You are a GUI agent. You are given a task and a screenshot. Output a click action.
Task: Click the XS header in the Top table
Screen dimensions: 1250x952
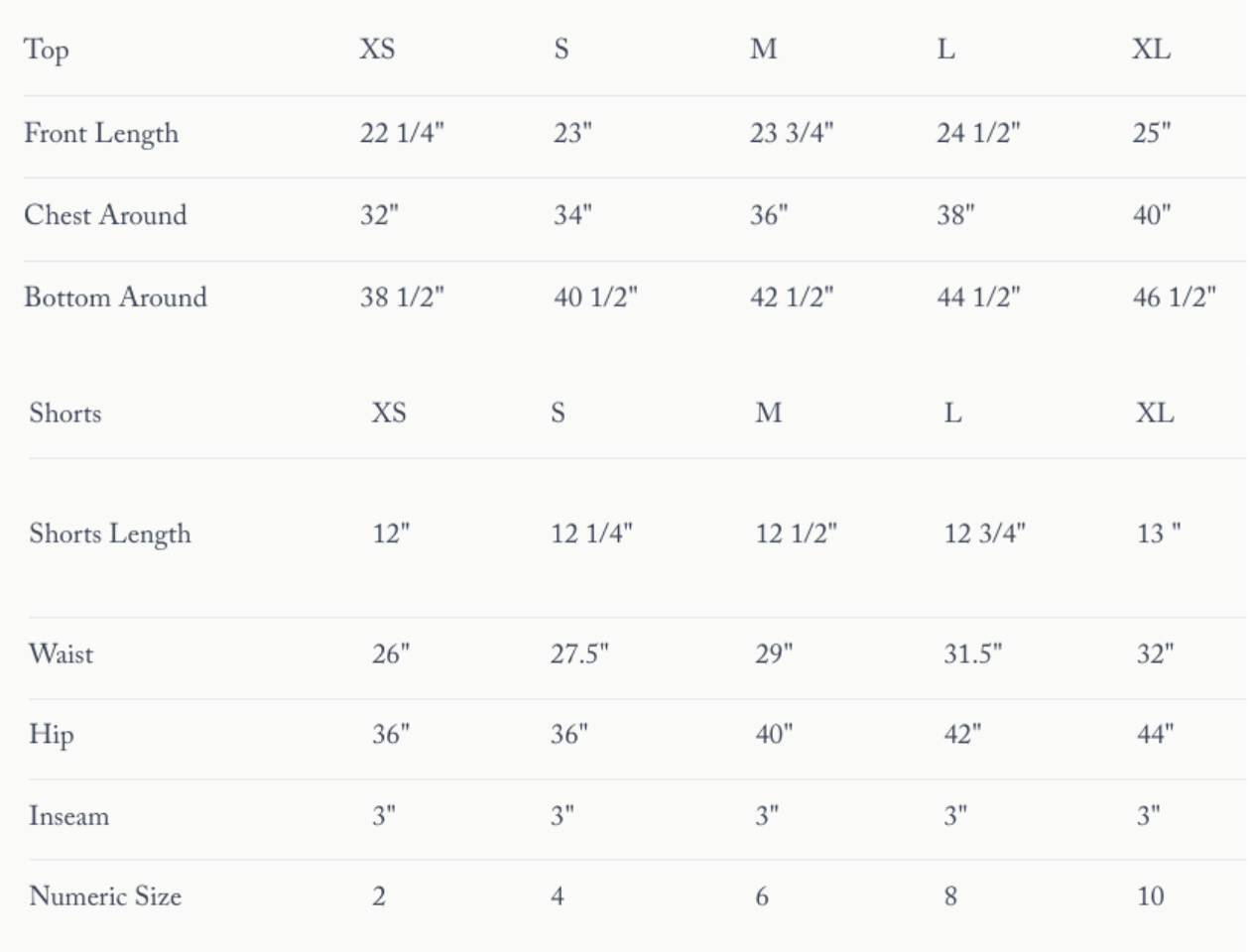click(377, 49)
